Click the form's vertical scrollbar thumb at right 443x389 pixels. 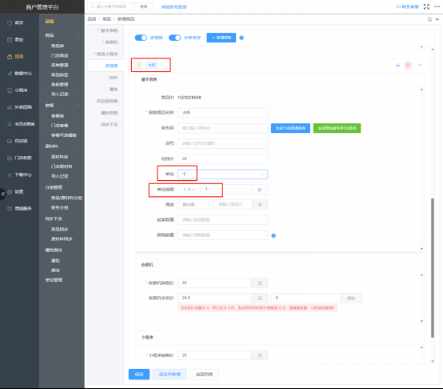click(432, 268)
